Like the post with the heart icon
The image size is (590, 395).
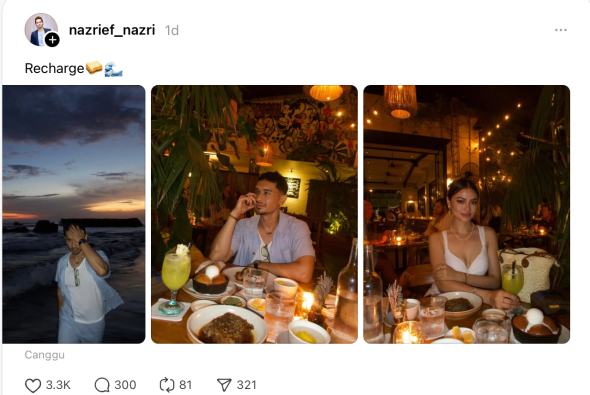(33, 385)
